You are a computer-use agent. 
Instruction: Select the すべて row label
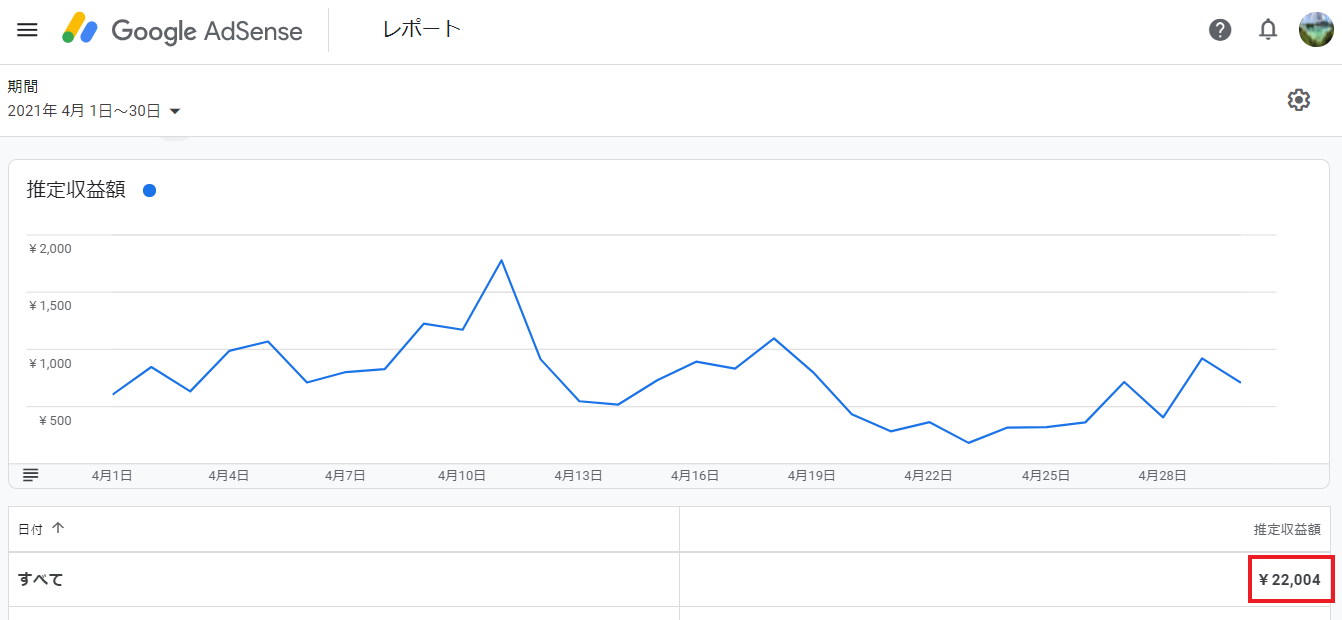click(x=41, y=579)
